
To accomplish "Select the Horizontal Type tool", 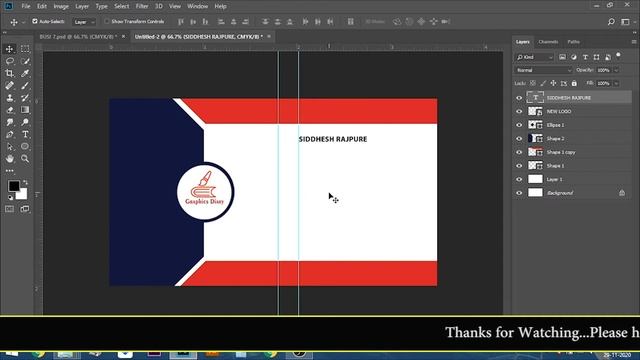I will (25, 134).
